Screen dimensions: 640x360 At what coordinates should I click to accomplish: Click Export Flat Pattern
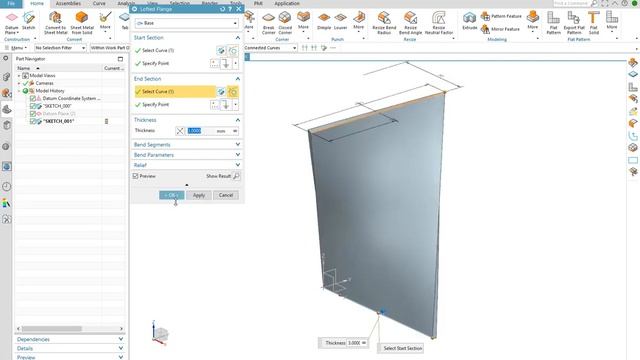(574, 23)
